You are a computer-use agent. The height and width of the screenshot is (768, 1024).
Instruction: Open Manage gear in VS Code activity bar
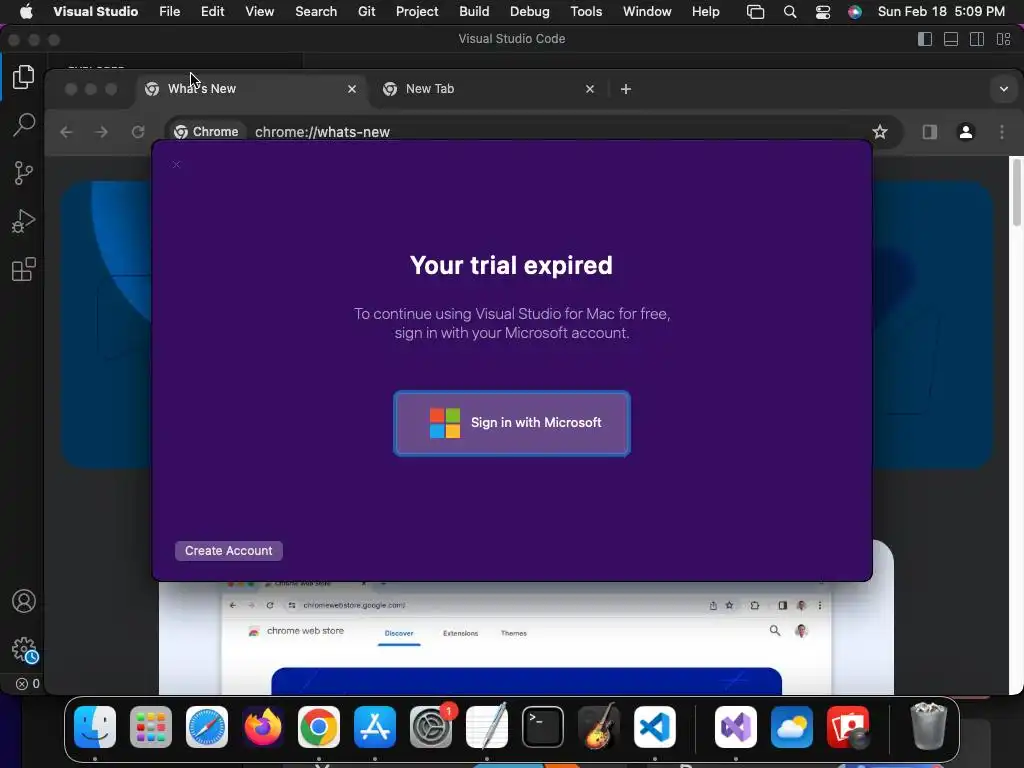click(x=25, y=650)
